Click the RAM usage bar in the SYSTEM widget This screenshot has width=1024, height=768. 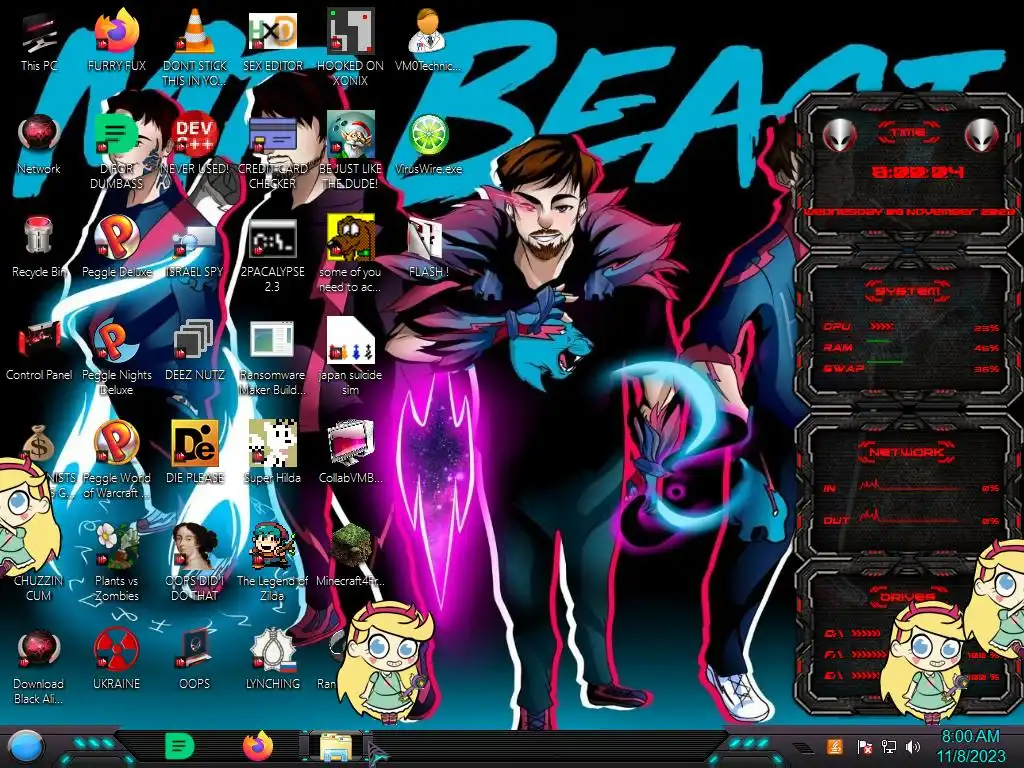pyautogui.click(x=879, y=342)
